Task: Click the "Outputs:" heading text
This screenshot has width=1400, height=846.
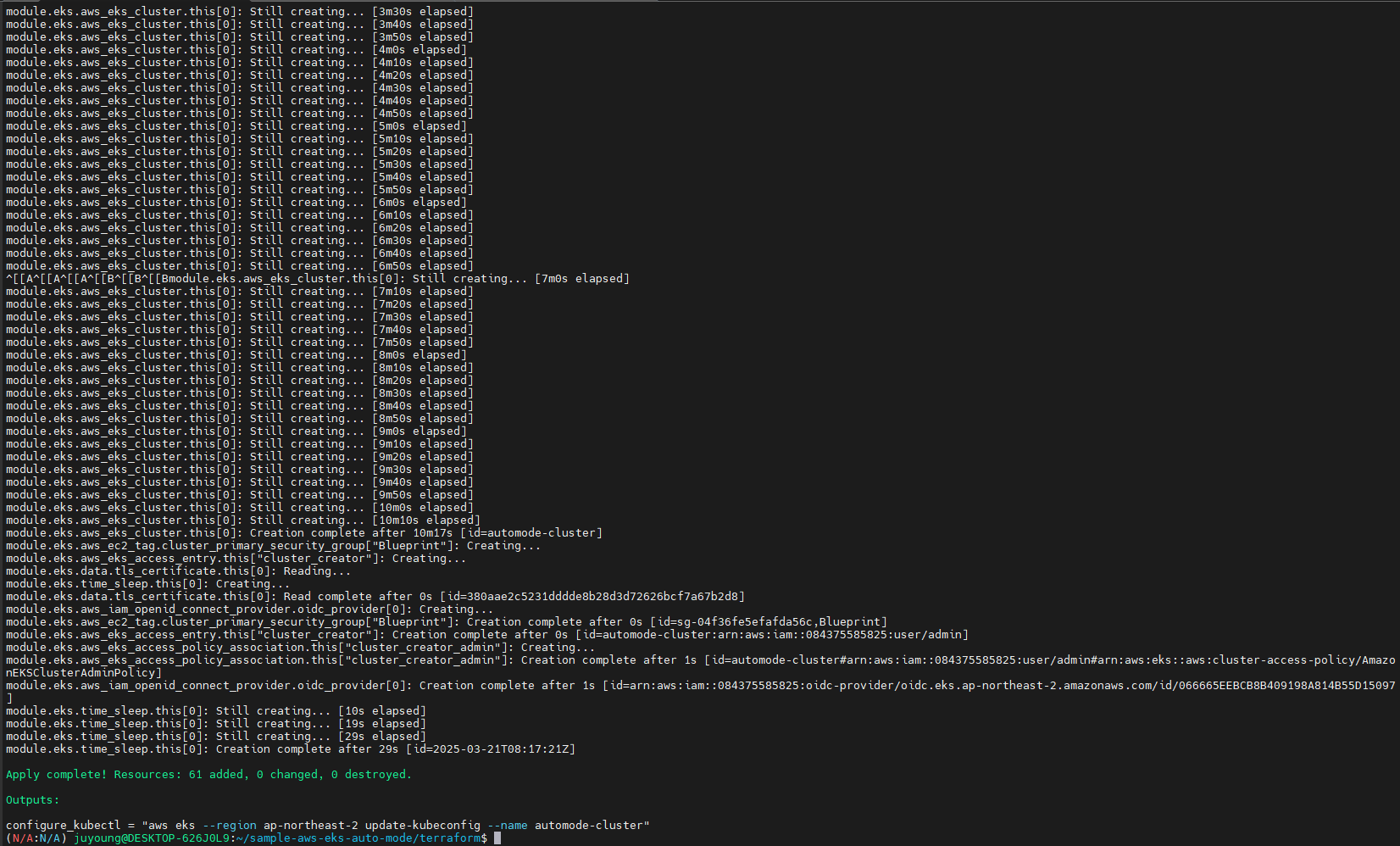Action: click(x=33, y=799)
